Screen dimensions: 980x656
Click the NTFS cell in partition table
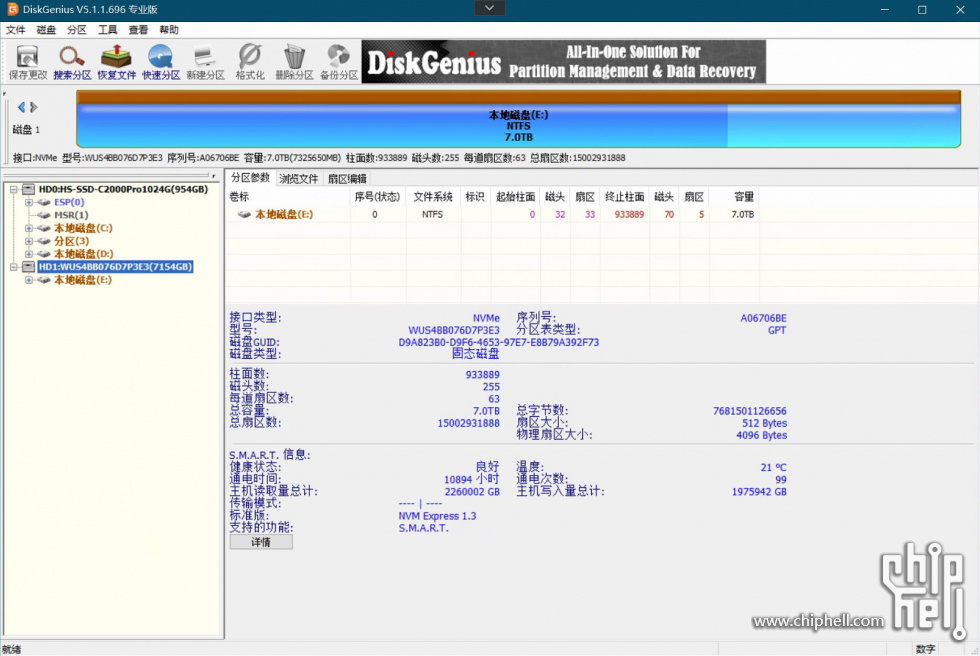(x=432, y=214)
